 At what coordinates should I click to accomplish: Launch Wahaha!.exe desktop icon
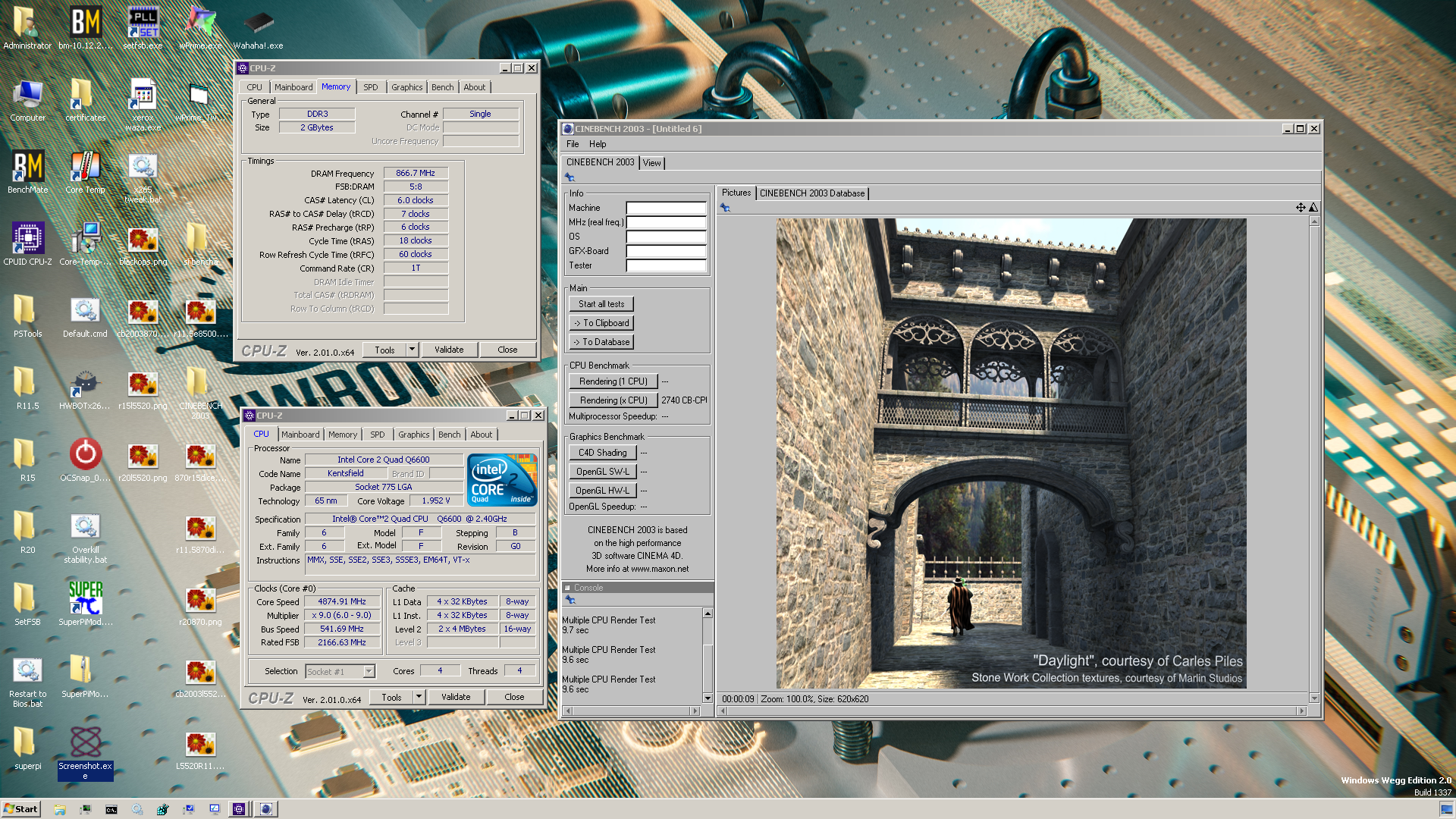click(258, 27)
